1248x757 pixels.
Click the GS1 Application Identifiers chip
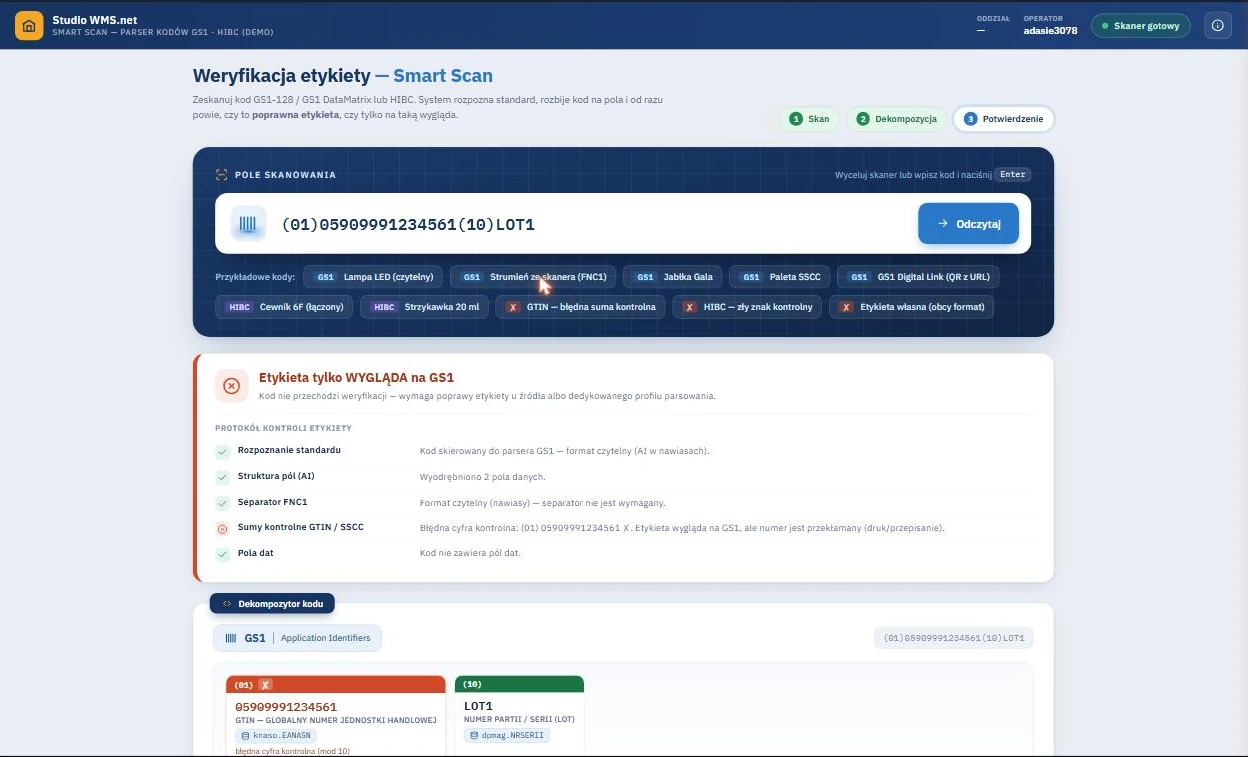(x=297, y=638)
